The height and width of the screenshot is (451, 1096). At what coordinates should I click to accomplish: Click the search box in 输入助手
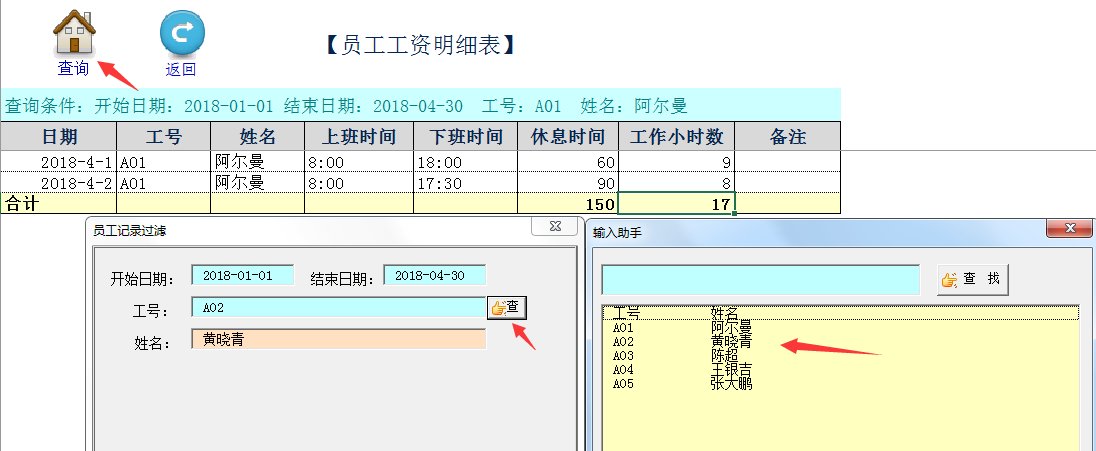pyautogui.click(x=760, y=279)
